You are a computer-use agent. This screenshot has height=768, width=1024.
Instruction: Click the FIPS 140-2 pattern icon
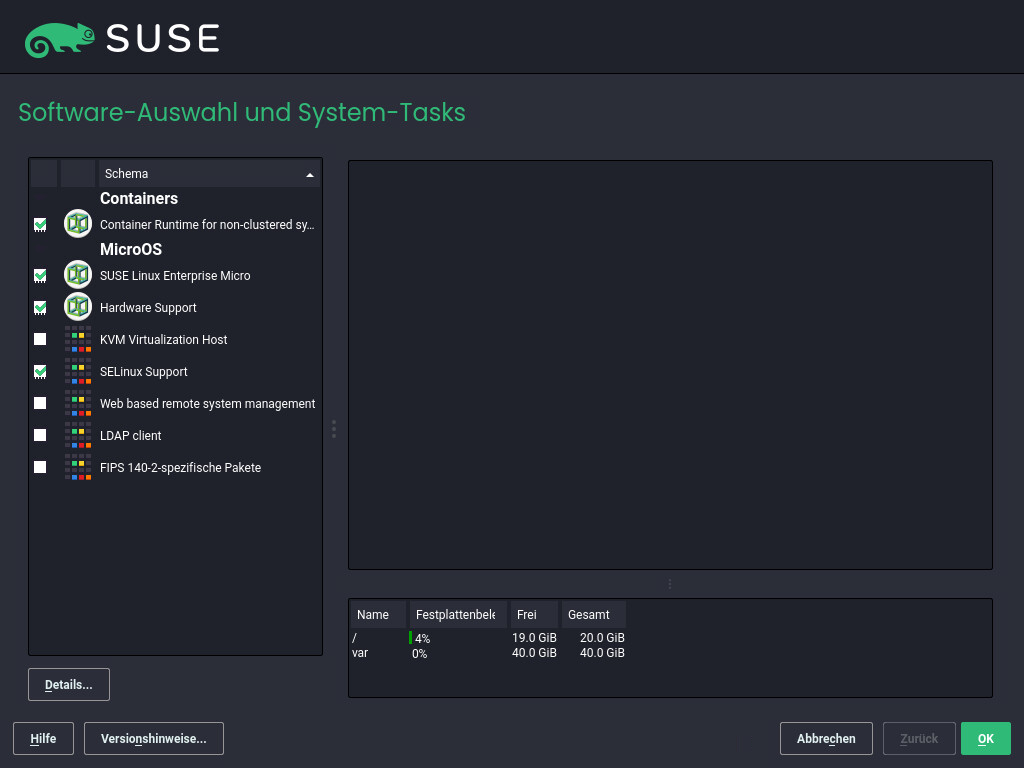coord(78,467)
